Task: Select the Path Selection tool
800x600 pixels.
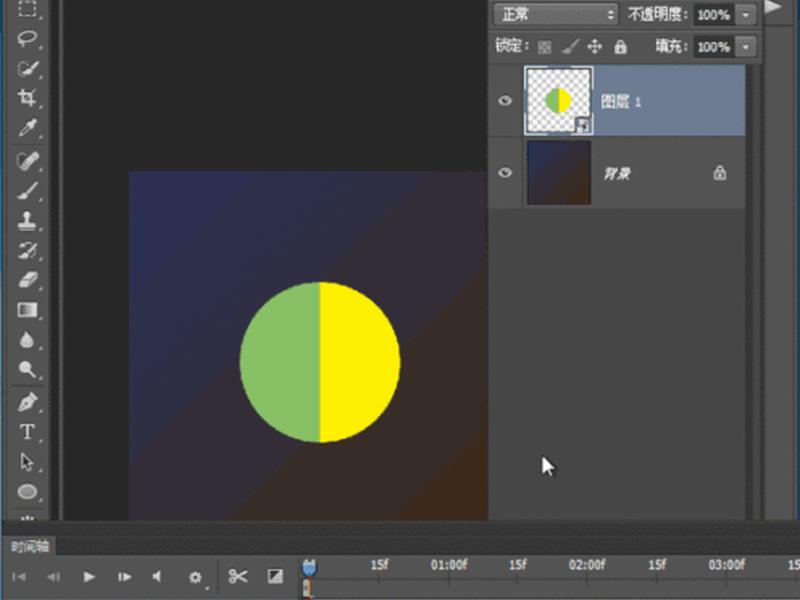Action: pyautogui.click(x=27, y=462)
